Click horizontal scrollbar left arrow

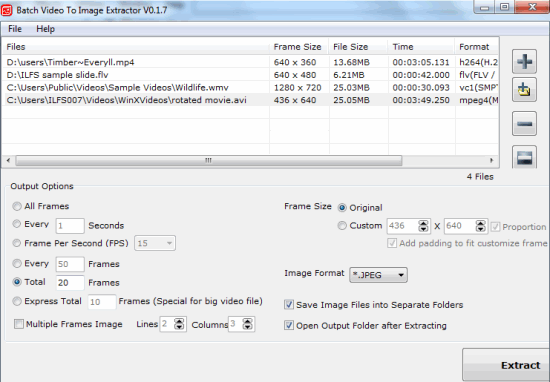click(8, 160)
